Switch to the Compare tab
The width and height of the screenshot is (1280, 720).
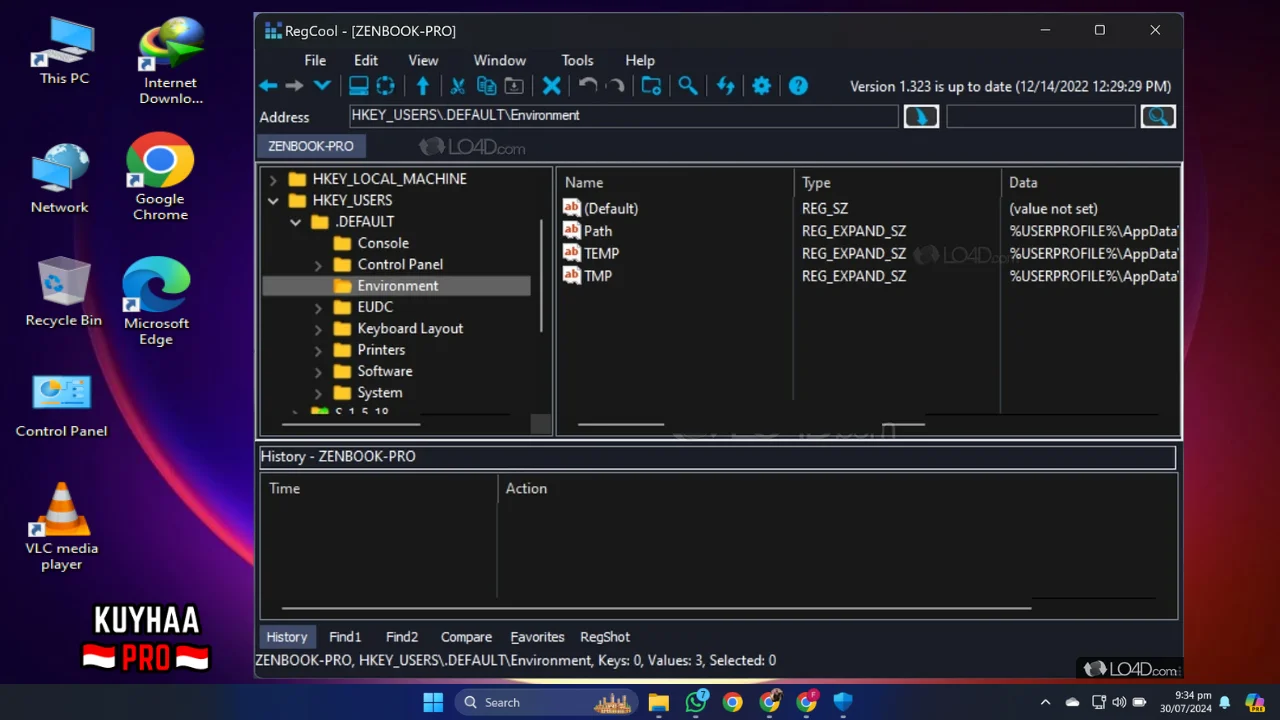coord(466,637)
